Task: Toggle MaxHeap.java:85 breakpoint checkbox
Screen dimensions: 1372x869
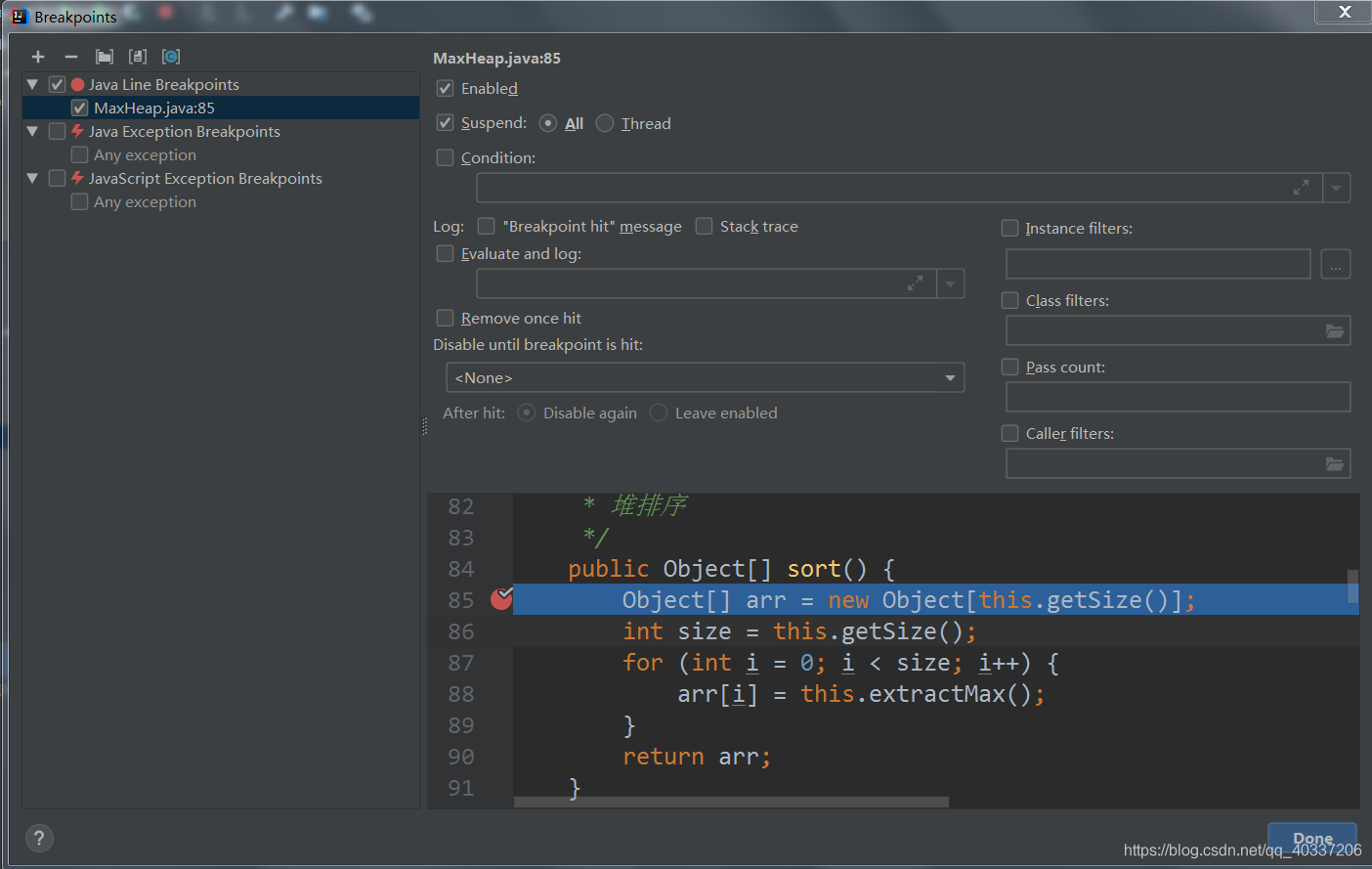Action: (80, 108)
